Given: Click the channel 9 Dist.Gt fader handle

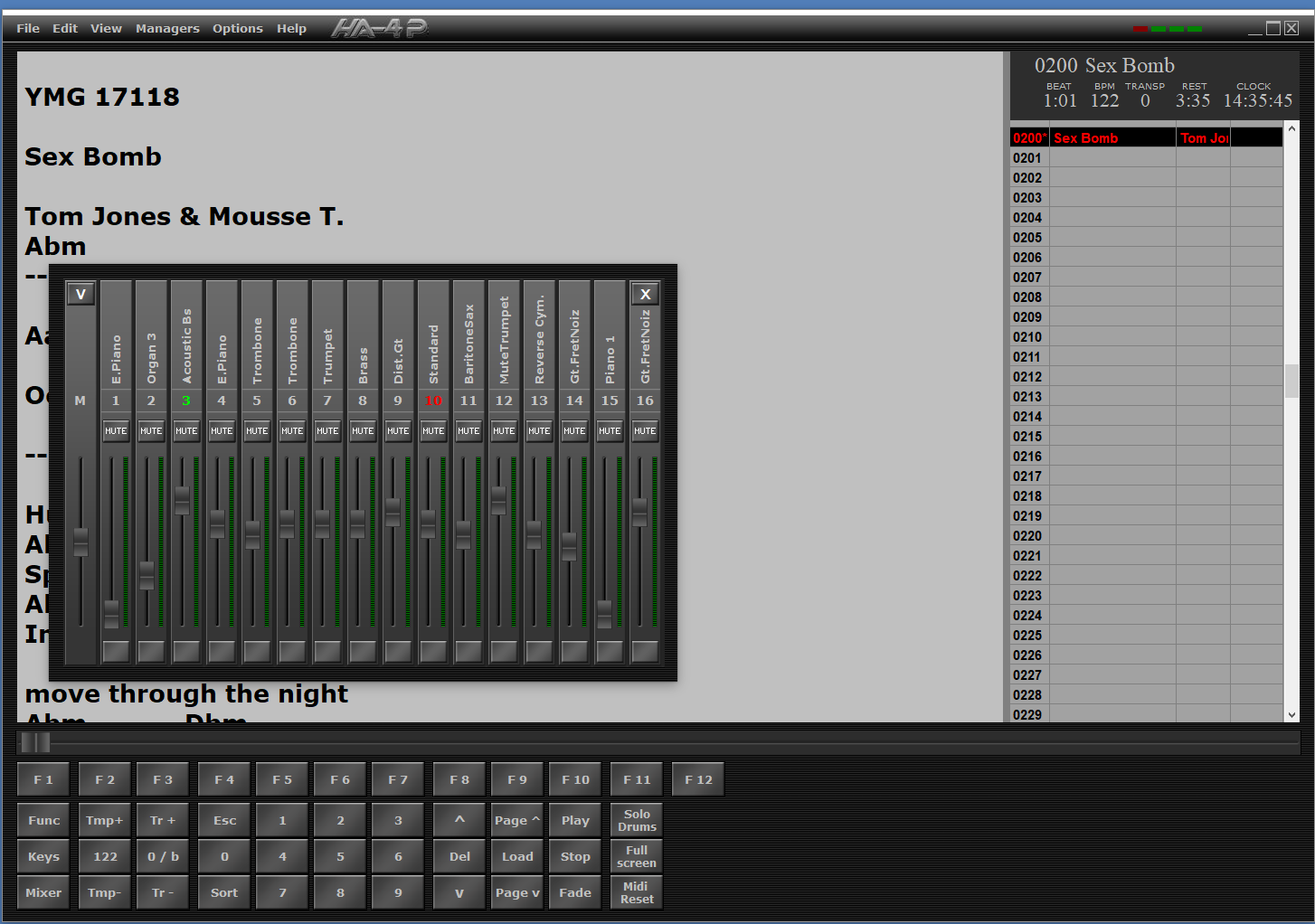Looking at the screenshot, I should (393, 513).
